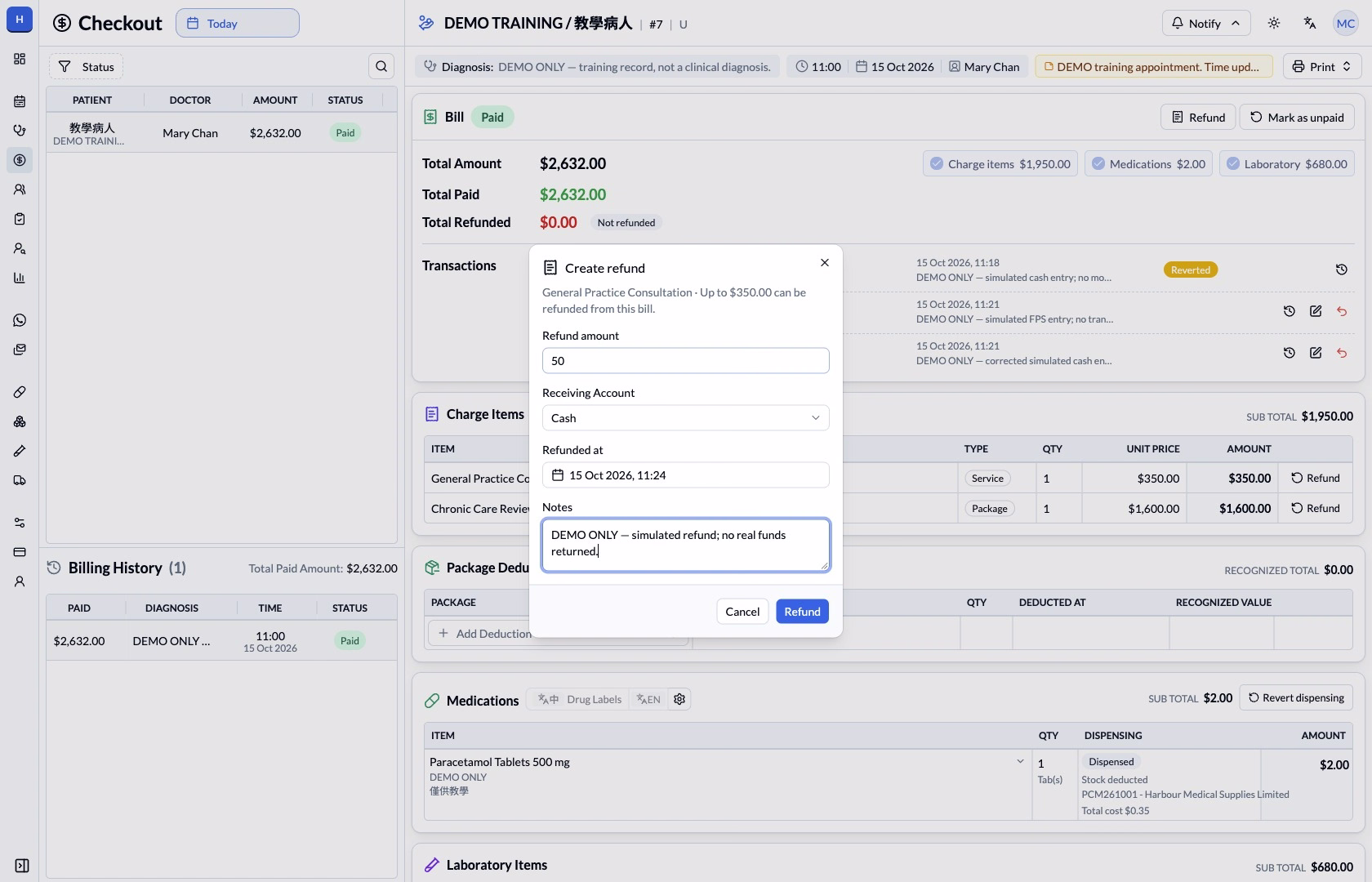Screen dimensions: 1372x882
Task: Open the pen signature icon in sidebar
Action: tap(20, 451)
